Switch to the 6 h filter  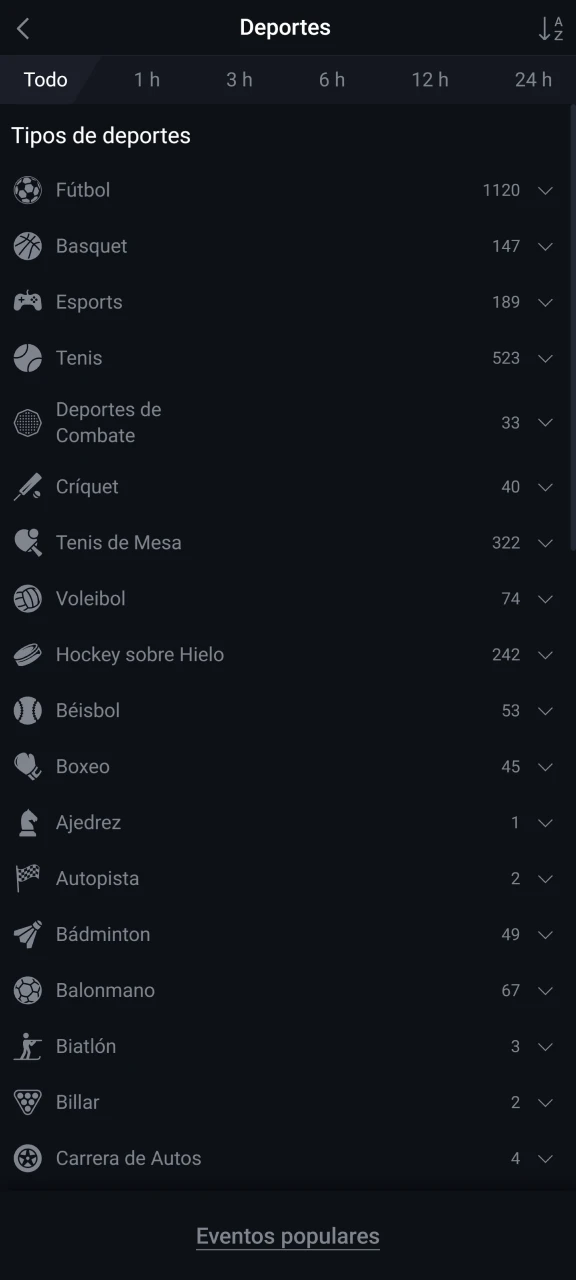point(332,79)
